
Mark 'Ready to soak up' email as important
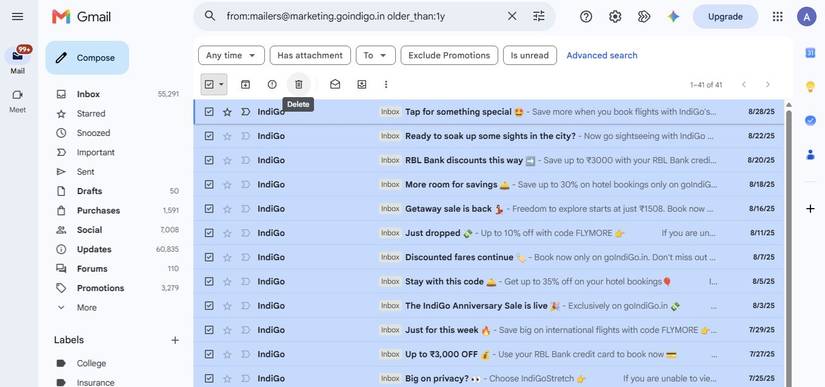click(x=245, y=136)
